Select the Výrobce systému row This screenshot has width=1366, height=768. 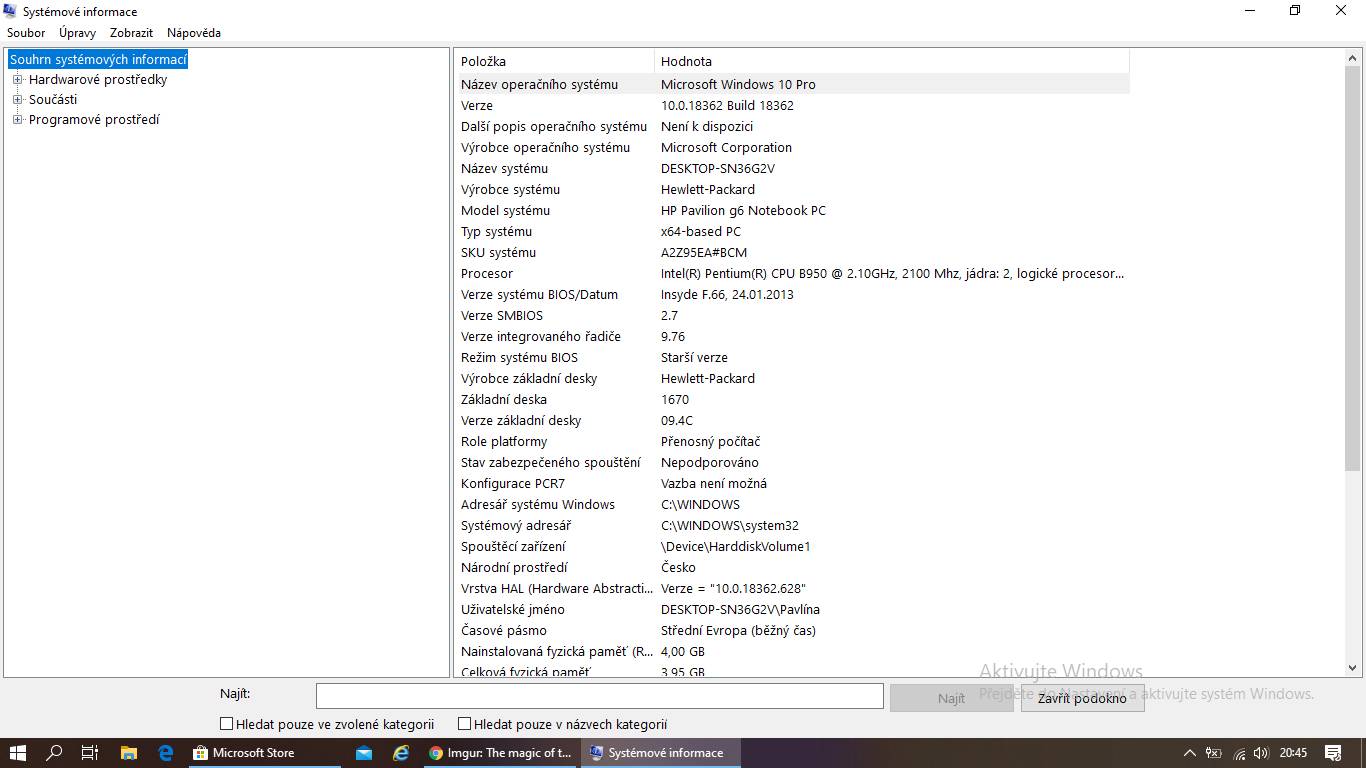click(793, 190)
